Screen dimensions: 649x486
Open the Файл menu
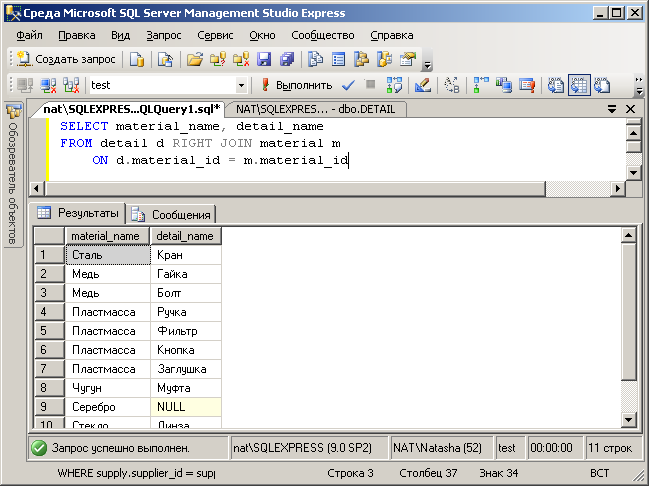point(29,36)
